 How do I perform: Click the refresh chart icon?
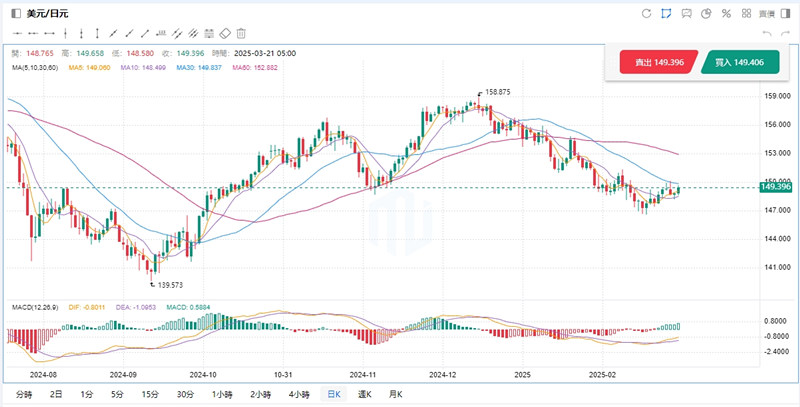(x=646, y=13)
